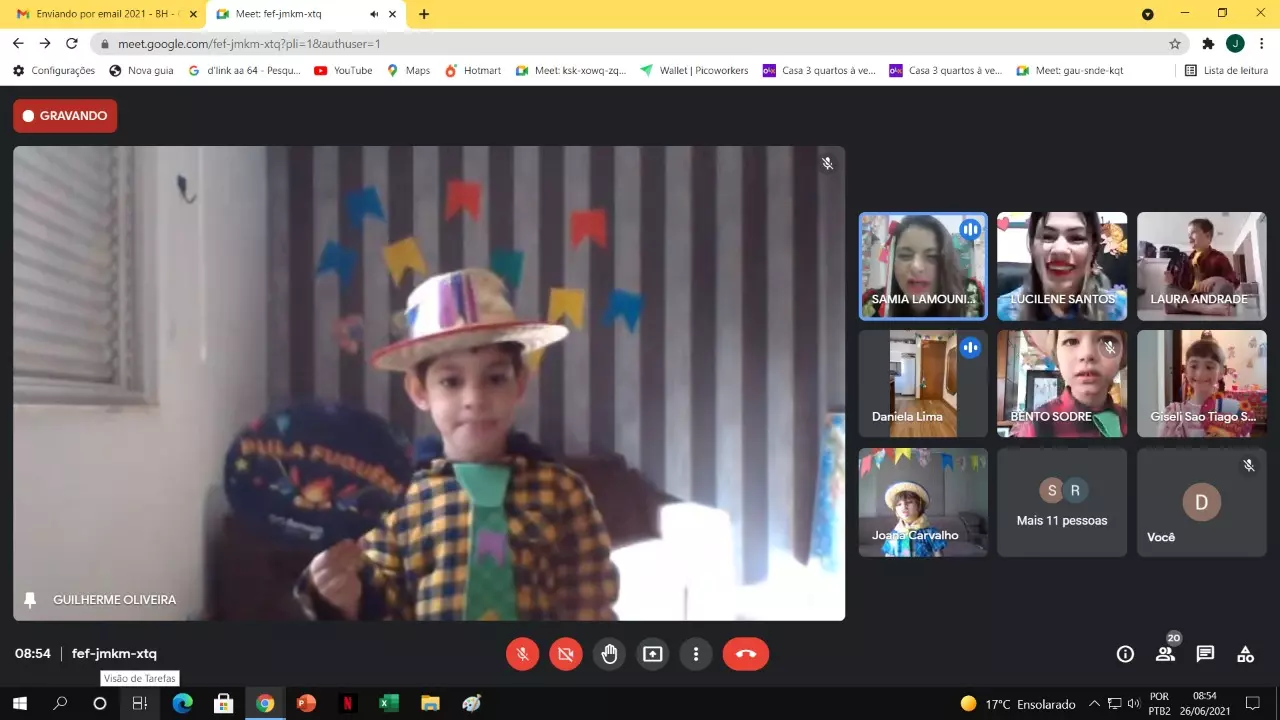Bookmark this page with star icon
1280x720 pixels.
click(1175, 44)
